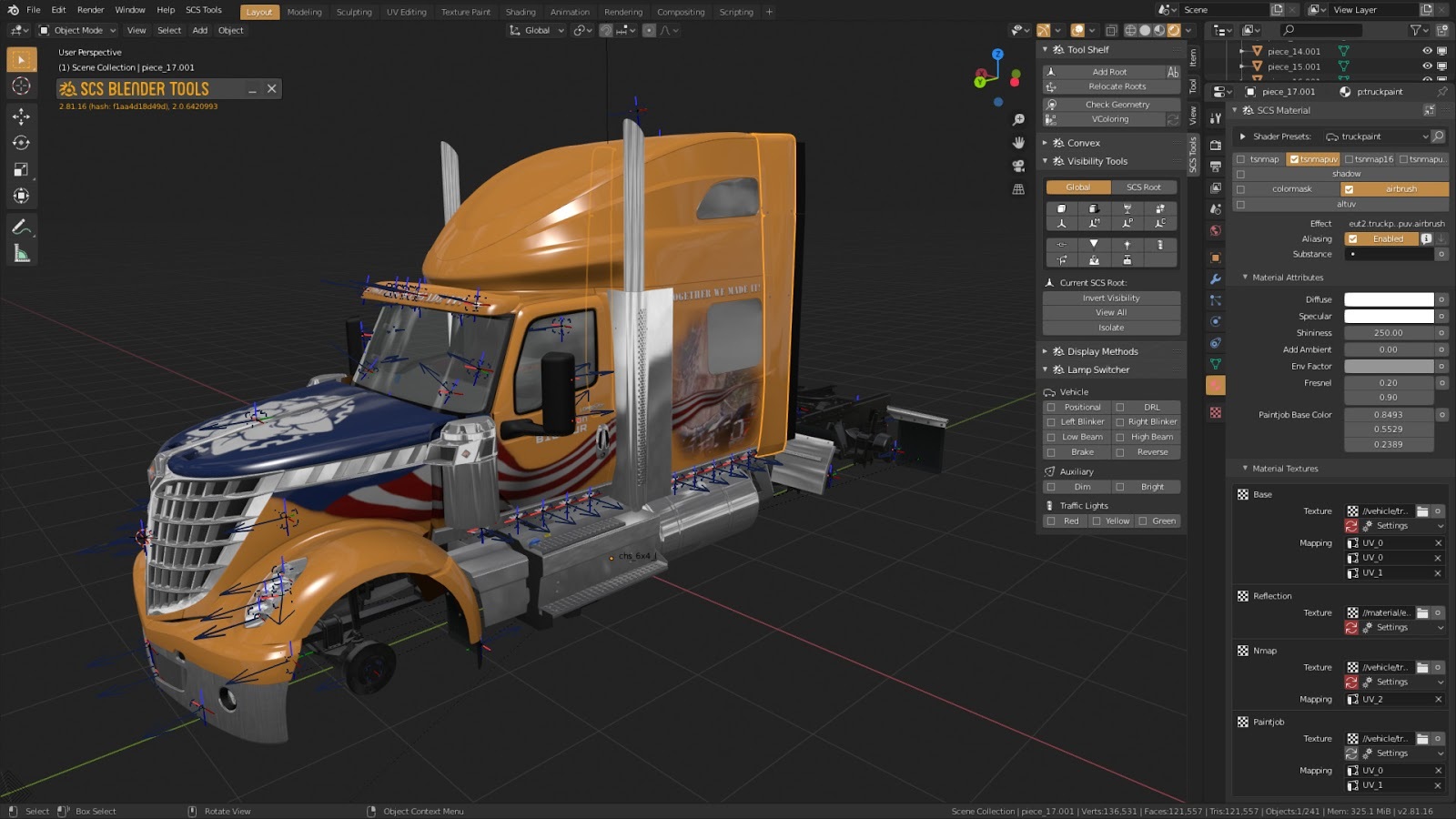Image resolution: width=1456 pixels, height=819 pixels.
Task: Click the viewport zoom magnifier icon
Action: point(1018,120)
